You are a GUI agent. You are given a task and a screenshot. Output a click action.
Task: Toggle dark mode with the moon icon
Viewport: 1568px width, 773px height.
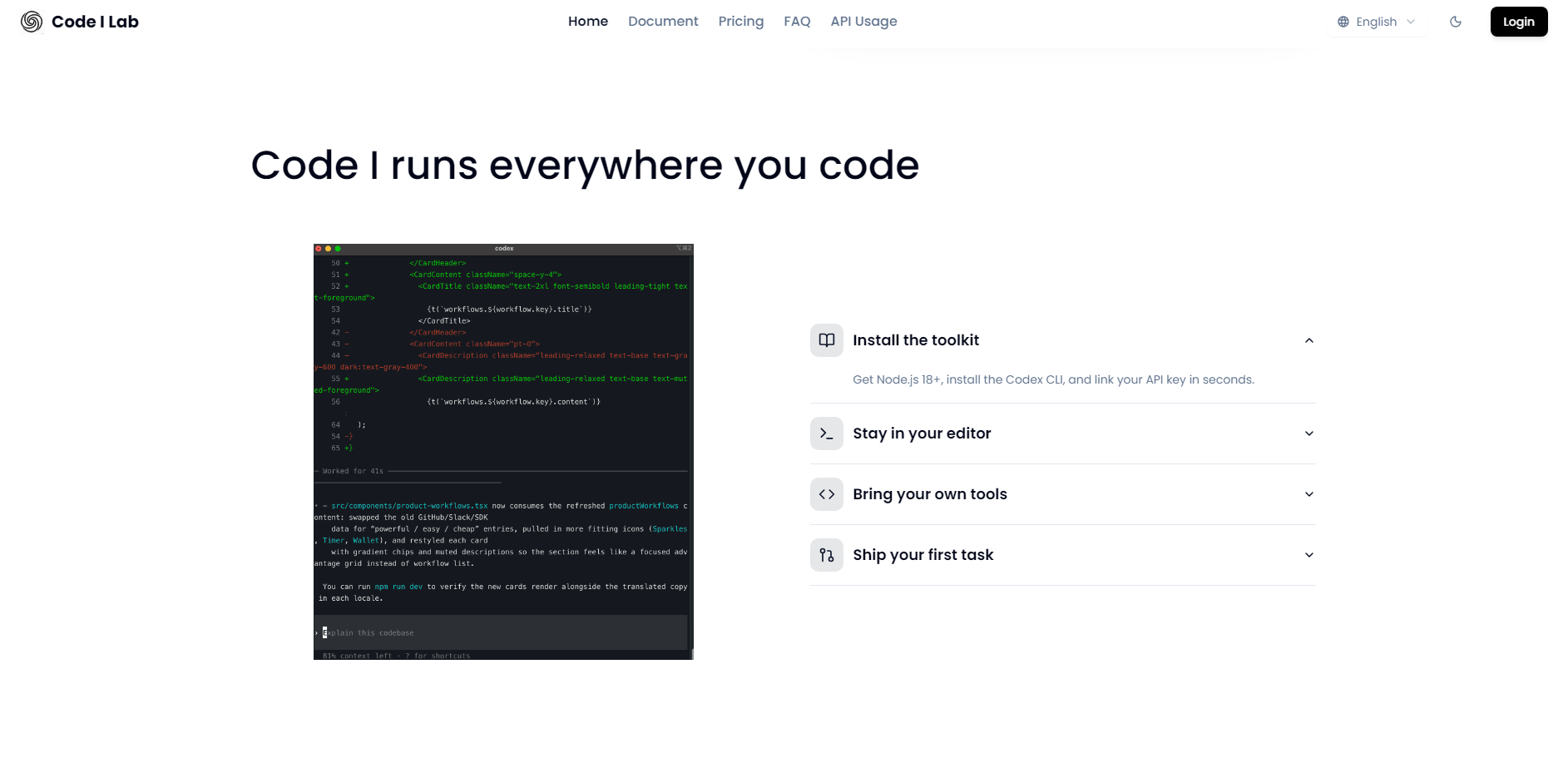pos(1456,22)
